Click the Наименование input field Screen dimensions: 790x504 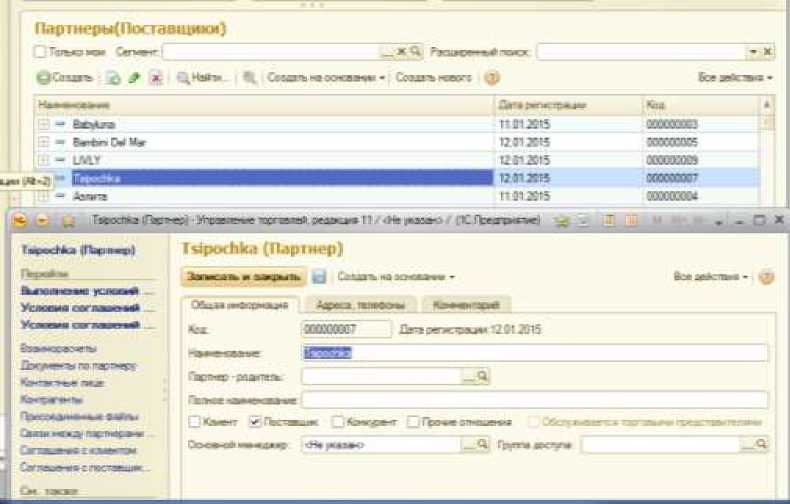pos(535,353)
